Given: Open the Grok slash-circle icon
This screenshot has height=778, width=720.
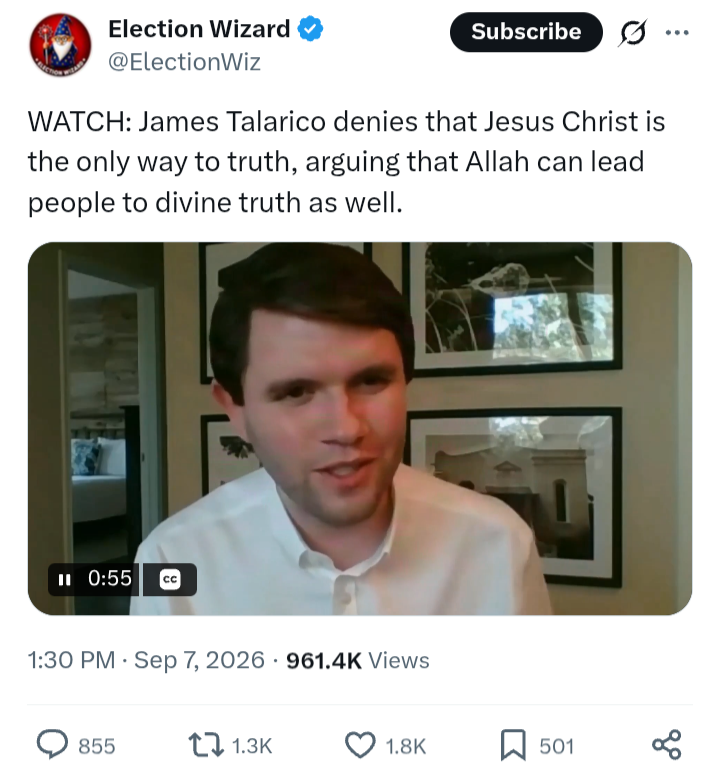Looking at the screenshot, I should 633,33.
